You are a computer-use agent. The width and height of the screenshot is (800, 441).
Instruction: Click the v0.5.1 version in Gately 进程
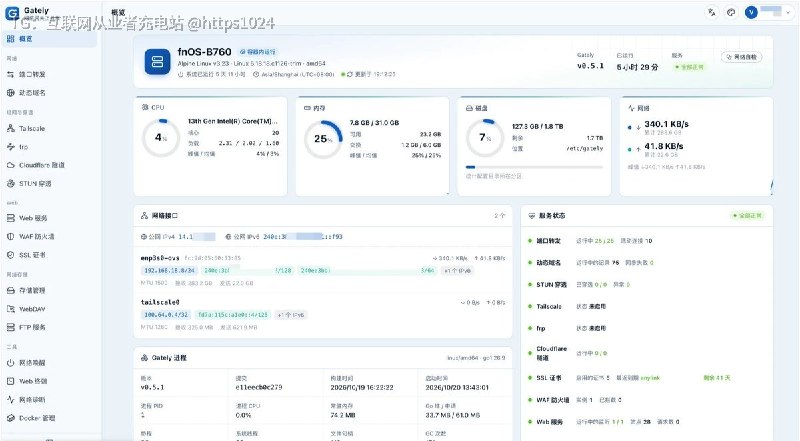click(x=152, y=387)
